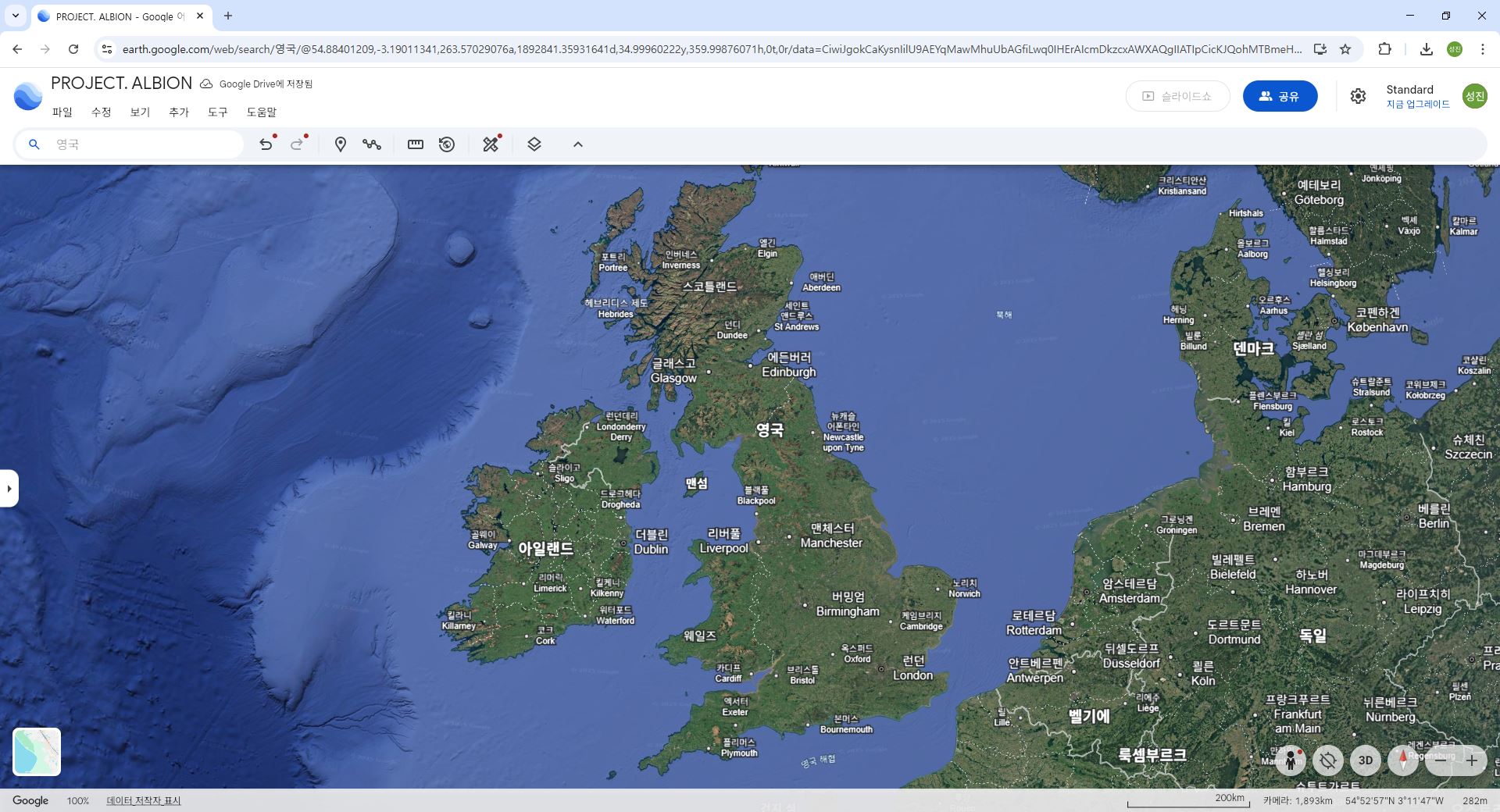This screenshot has width=1500, height=812.
Task: Click the undo arrow in toolbar
Action: tap(266, 144)
